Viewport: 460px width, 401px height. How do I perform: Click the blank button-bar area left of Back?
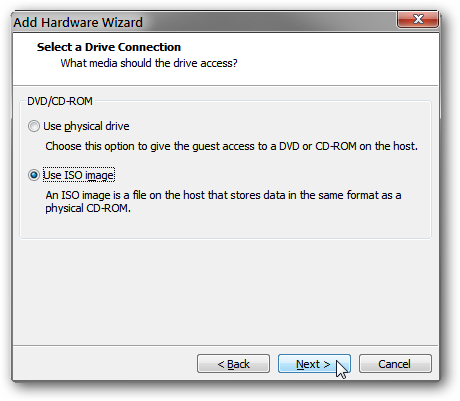tap(103, 364)
